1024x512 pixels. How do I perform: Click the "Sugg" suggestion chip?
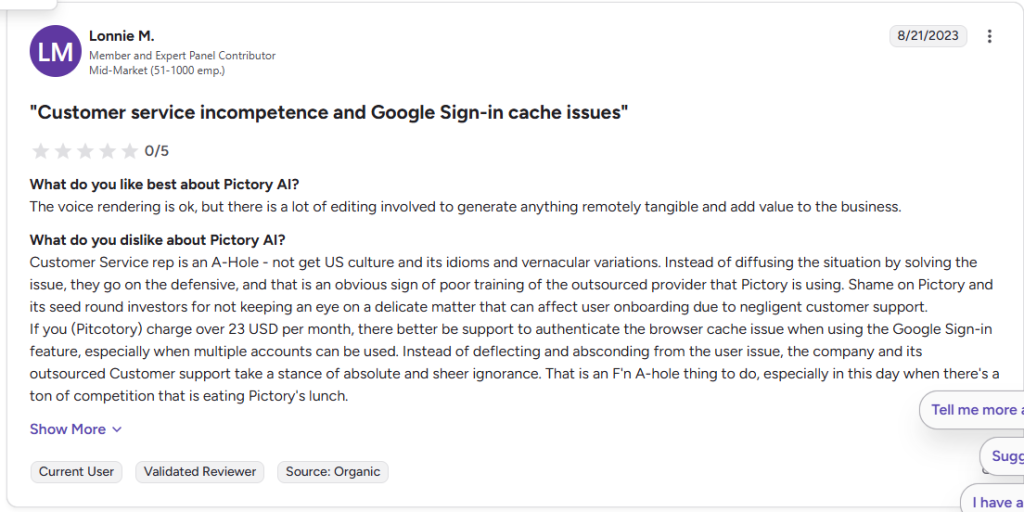coord(1004,456)
